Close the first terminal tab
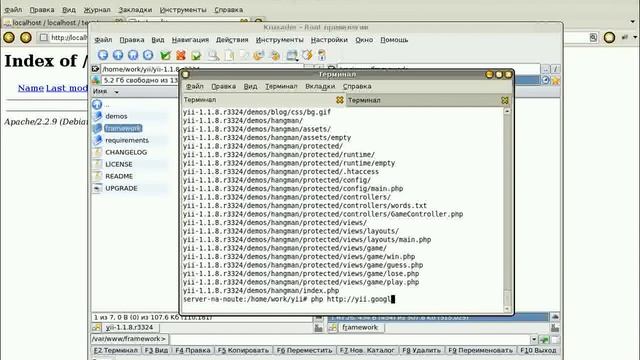 [x=340, y=100]
